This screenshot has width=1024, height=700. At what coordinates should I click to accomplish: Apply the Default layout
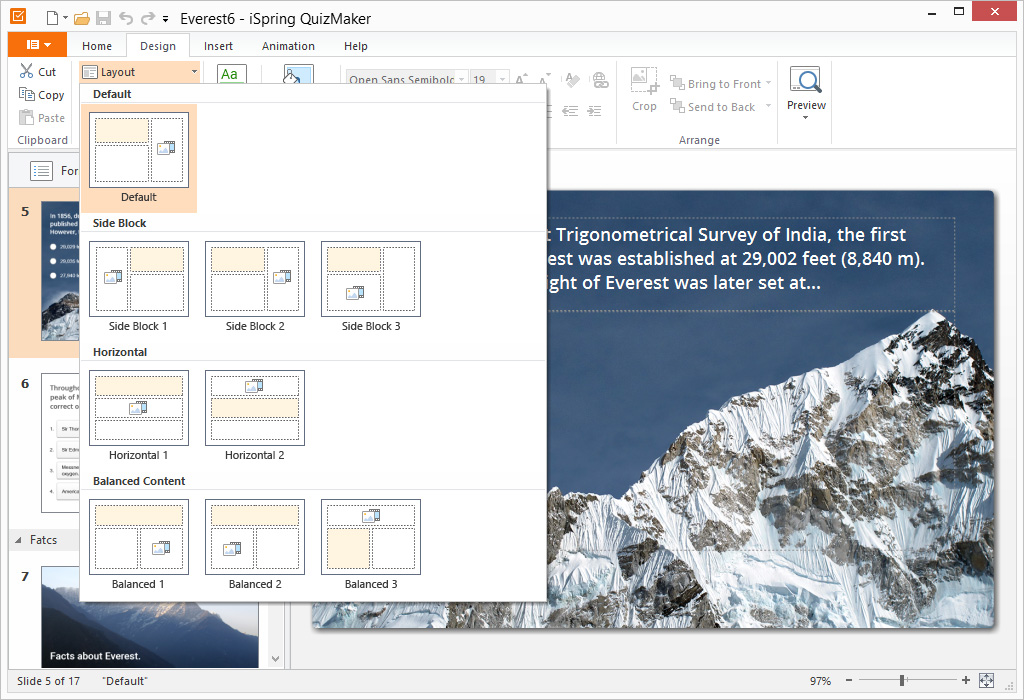click(139, 158)
